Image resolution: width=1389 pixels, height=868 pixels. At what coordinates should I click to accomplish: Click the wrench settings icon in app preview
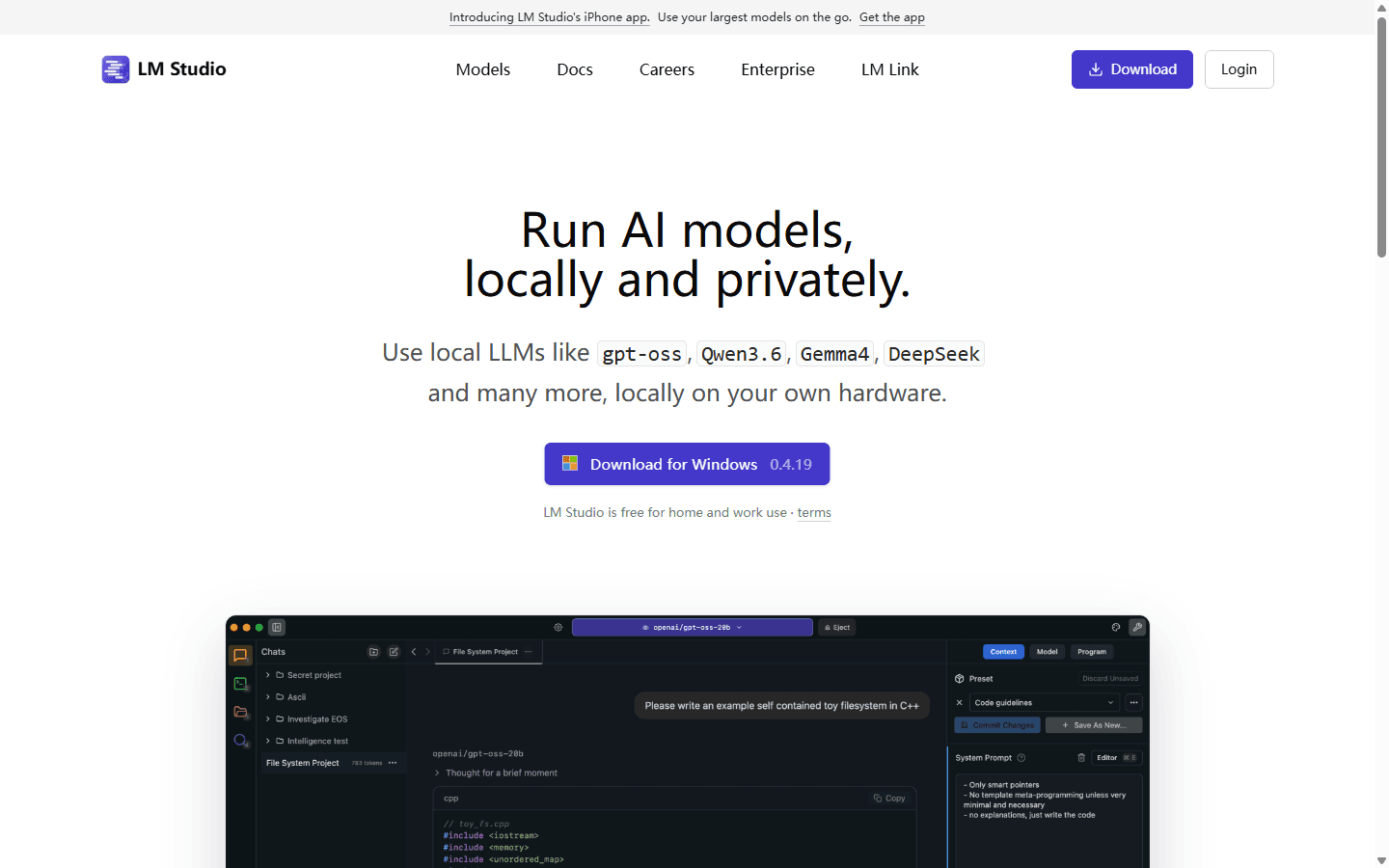[x=1137, y=627]
